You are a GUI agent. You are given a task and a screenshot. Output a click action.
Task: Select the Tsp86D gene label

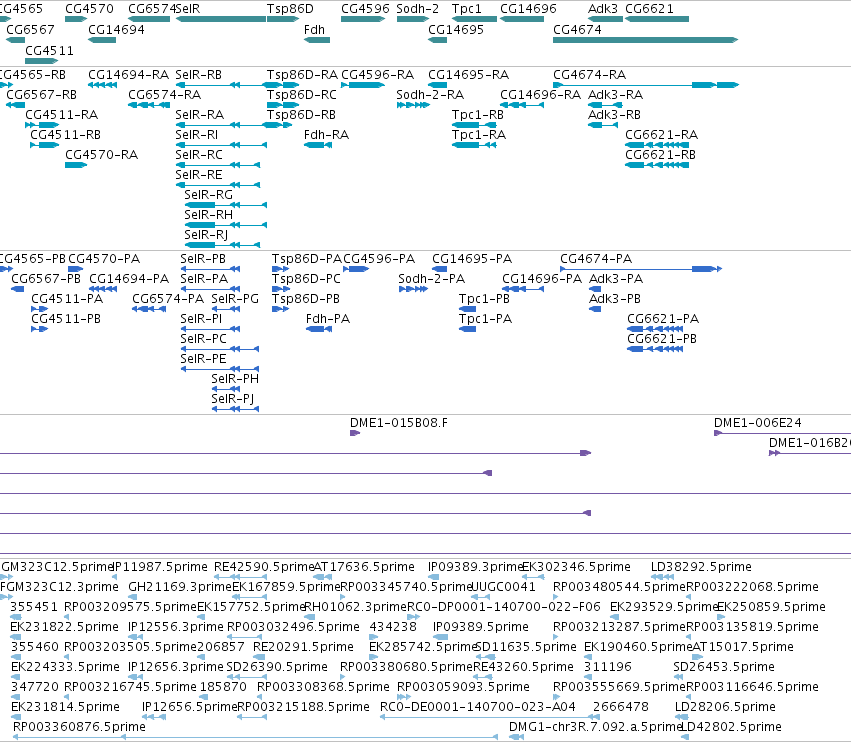[x=290, y=9]
